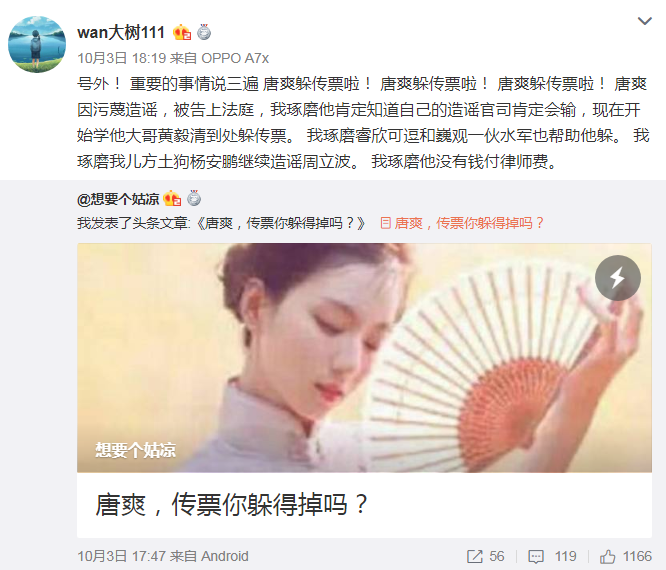Open the article cover image

(x=364, y=358)
